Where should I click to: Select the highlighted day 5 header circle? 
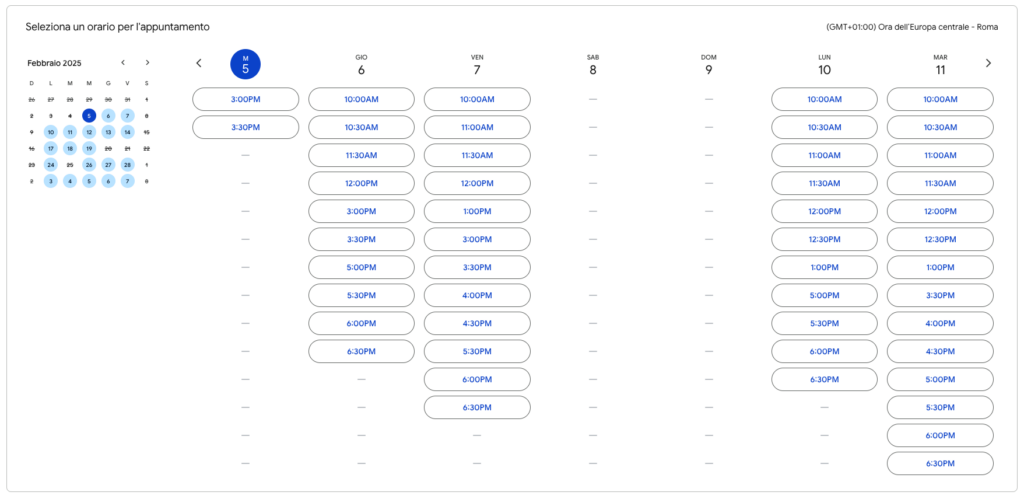(246, 63)
